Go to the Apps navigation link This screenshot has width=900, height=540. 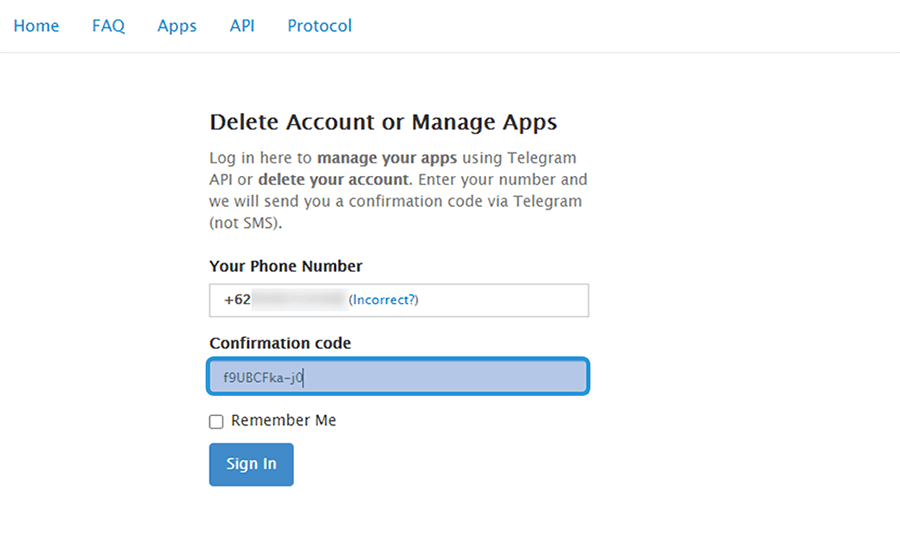pyautogui.click(x=177, y=26)
